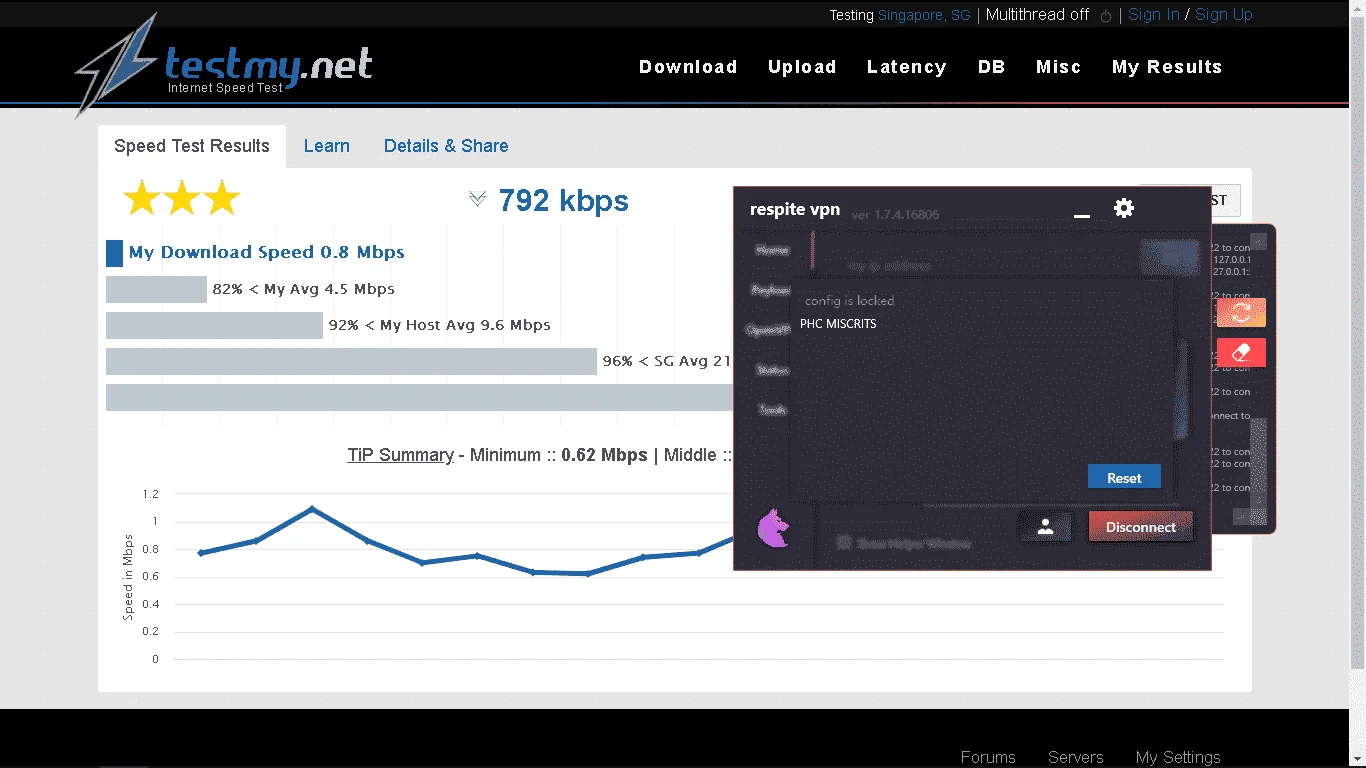Click the PHC MISCRITS config text
Screen dimensions: 1366x768
click(x=838, y=324)
